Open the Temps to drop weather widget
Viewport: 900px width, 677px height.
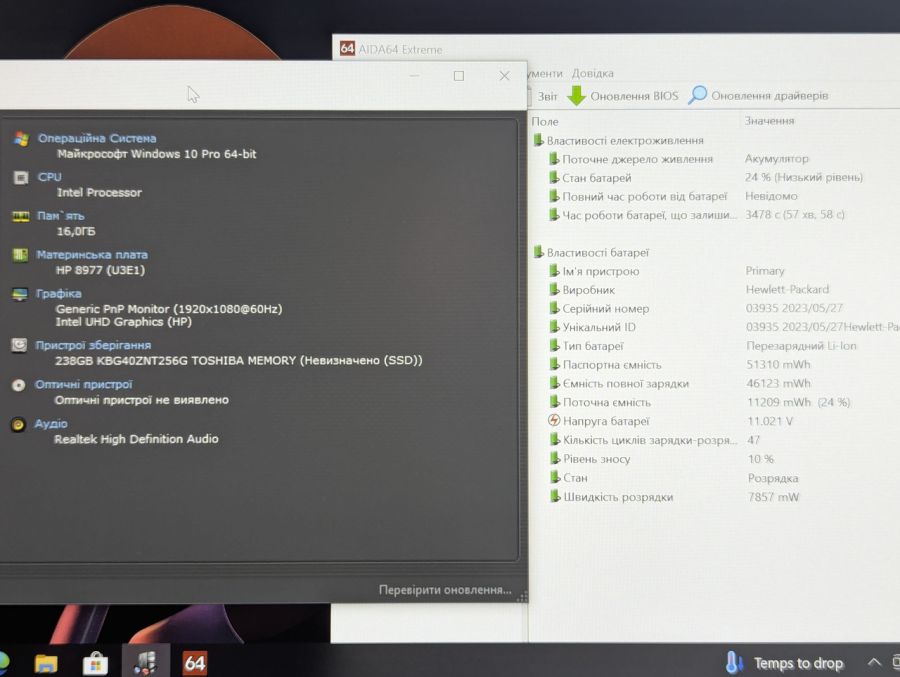(x=783, y=663)
